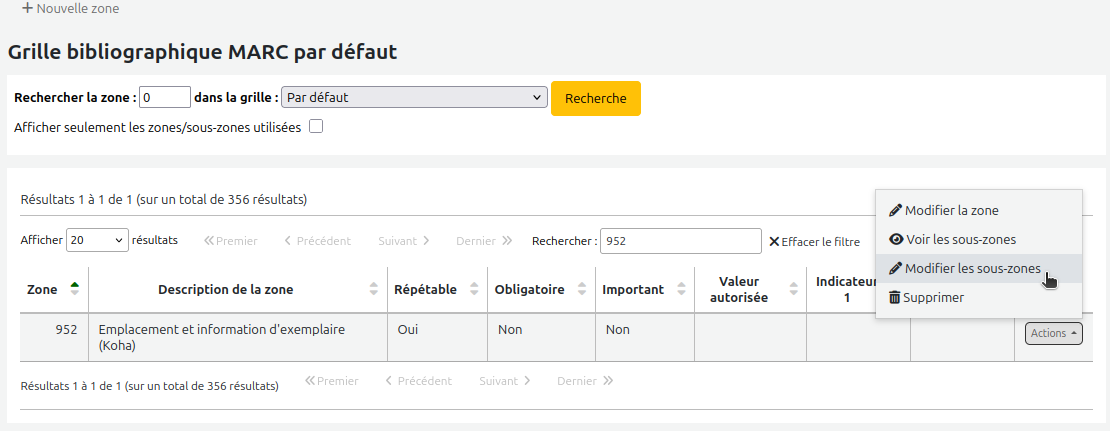Choose Voir les sous-zones menu entry
The image size is (1110, 431).
tap(978, 239)
